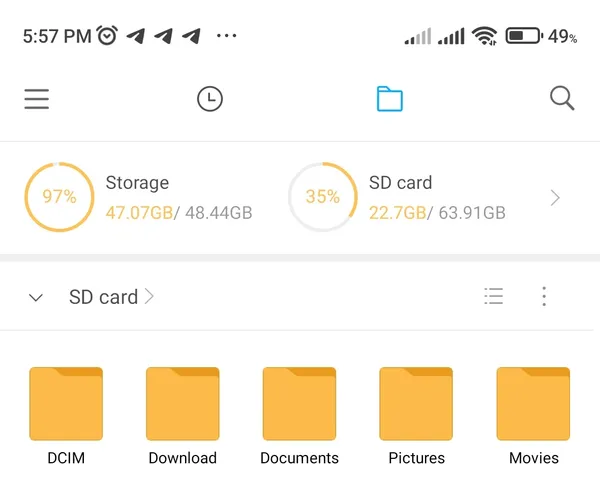Tap the 35% SD card usage ring

(x=323, y=197)
